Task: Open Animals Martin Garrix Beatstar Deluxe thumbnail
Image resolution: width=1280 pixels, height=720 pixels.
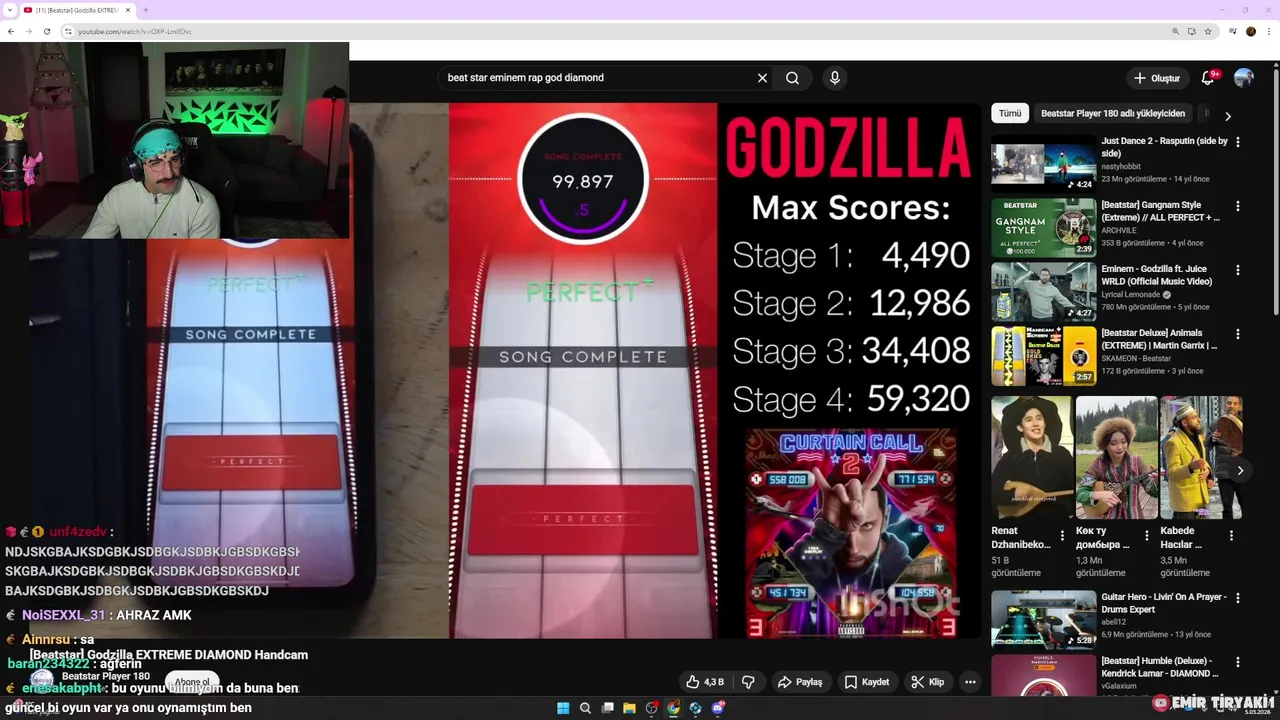Action: 1043,356
